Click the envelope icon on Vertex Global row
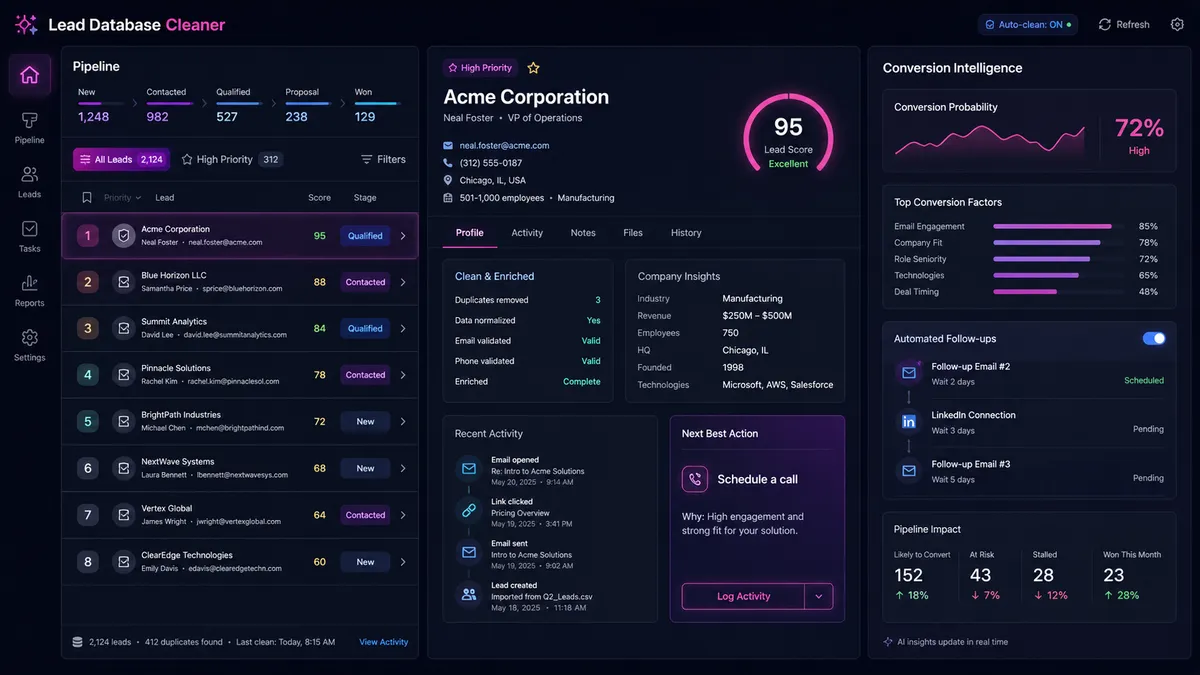This screenshot has width=1200, height=675. pos(123,515)
